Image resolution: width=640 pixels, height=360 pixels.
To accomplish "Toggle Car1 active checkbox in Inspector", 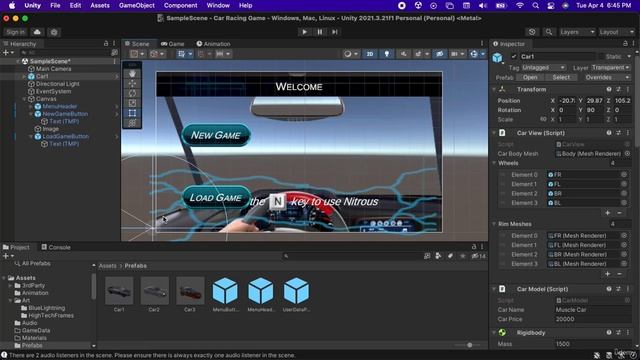I will 514,56.
